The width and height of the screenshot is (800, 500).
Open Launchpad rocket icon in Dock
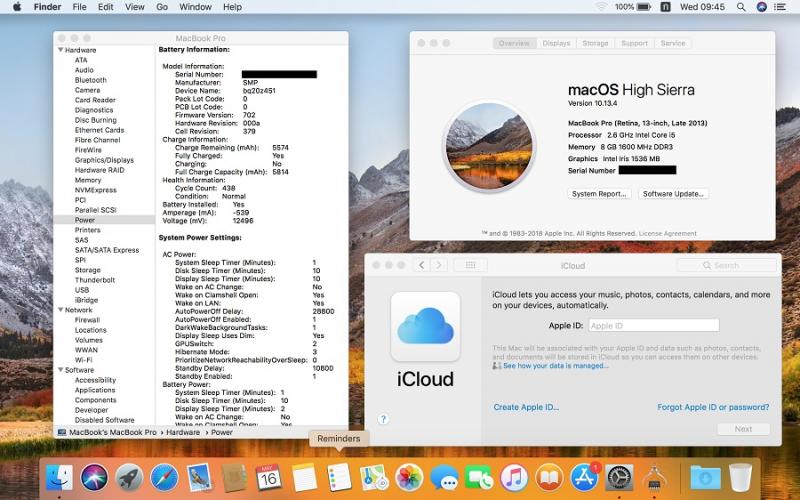pyautogui.click(x=129, y=478)
